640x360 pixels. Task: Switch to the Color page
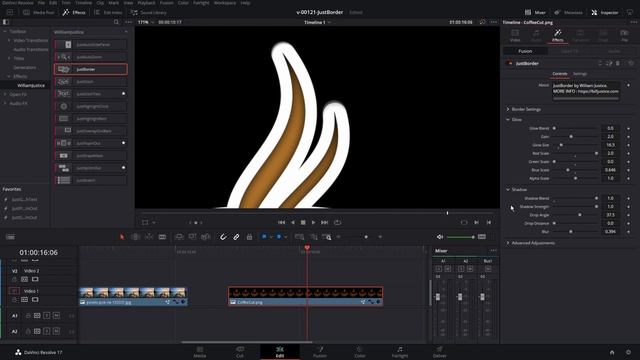[360, 352]
